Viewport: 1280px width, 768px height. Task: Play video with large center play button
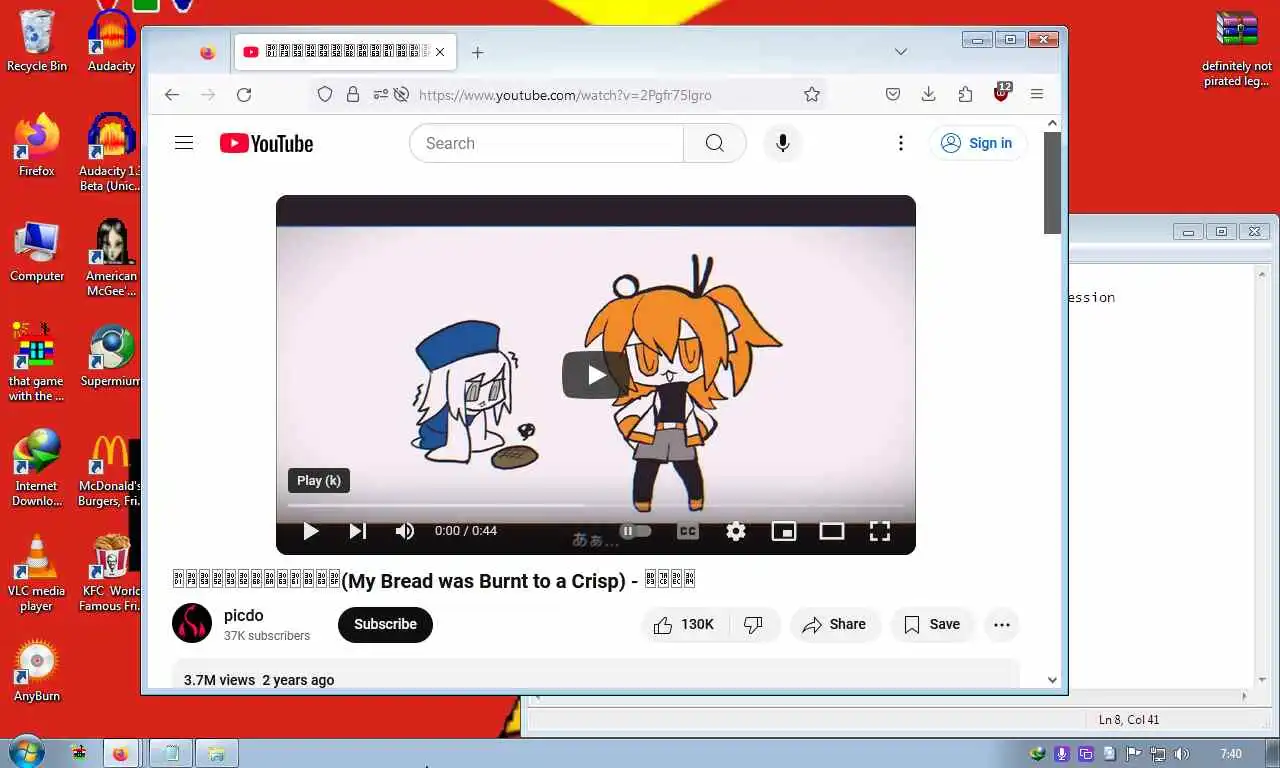point(596,375)
